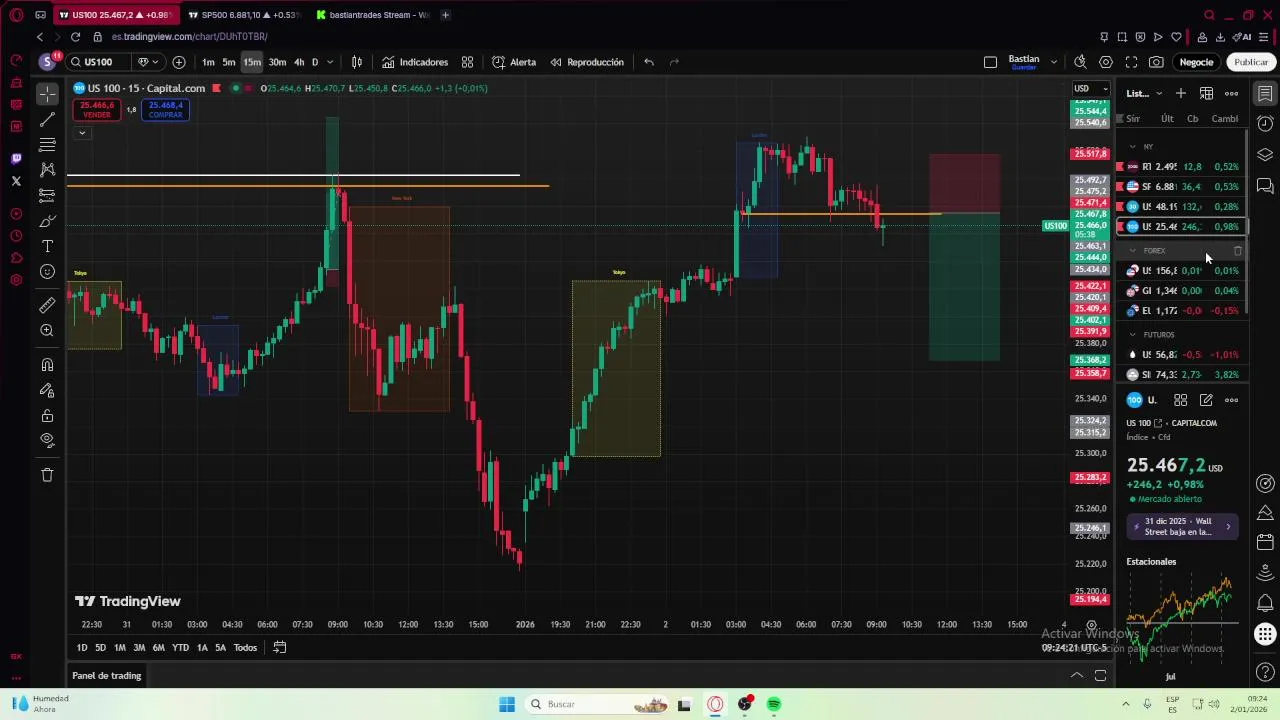The height and width of the screenshot is (720, 1280).
Task: Open the forecasting and measurement tools
Action: coord(47,195)
